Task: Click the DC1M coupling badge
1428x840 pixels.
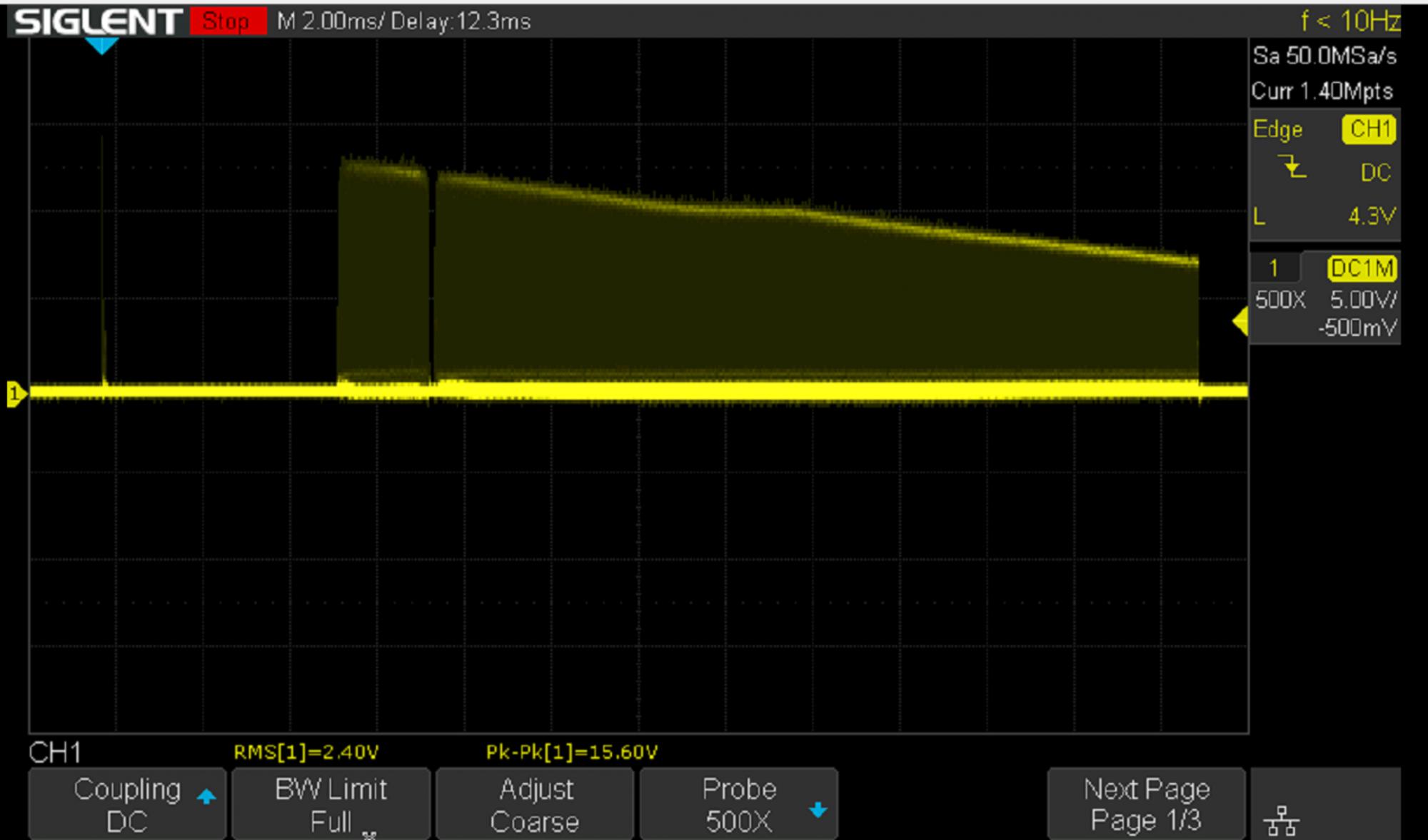Action: (x=1362, y=268)
